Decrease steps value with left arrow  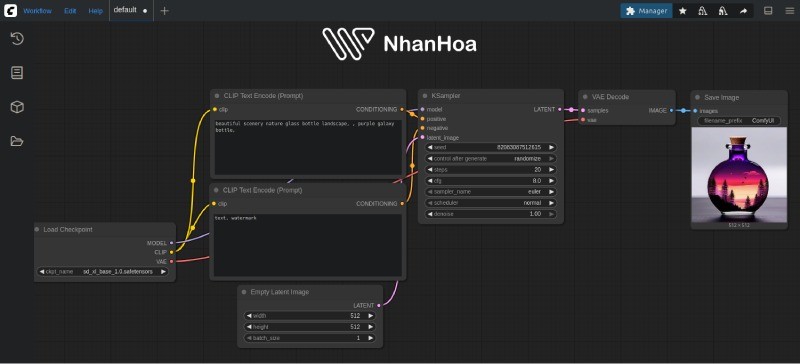430,169
